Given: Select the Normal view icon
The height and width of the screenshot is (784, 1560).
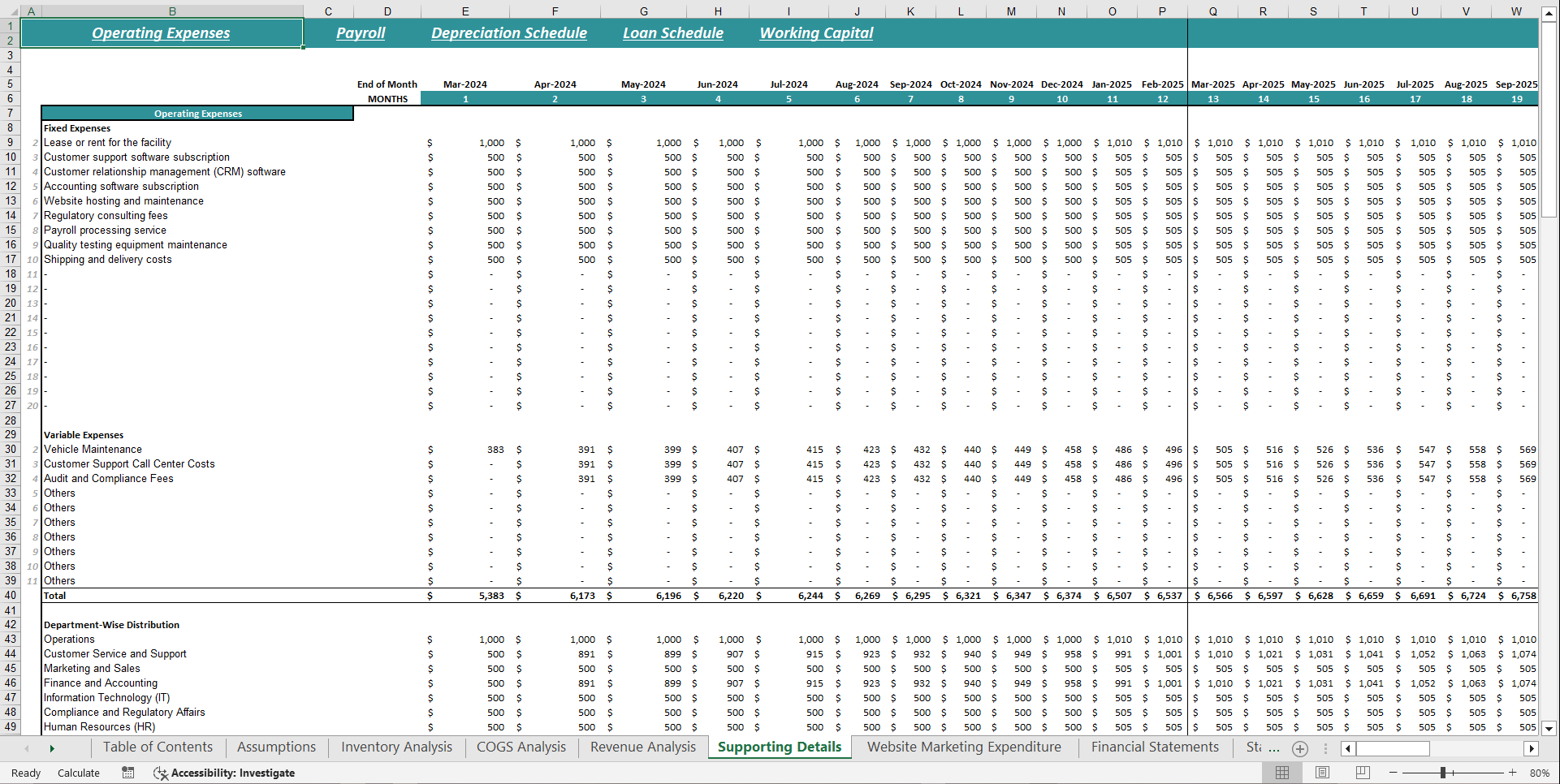Looking at the screenshot, I should pyautogui.click(x=1283, y=772).
